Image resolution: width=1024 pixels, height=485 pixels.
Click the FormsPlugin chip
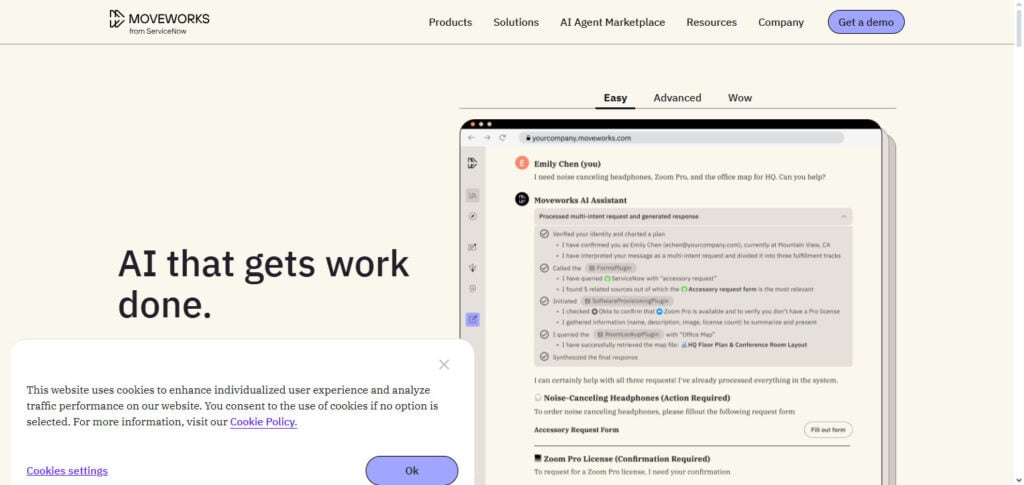pyautogui.click(x=610, y=268)
